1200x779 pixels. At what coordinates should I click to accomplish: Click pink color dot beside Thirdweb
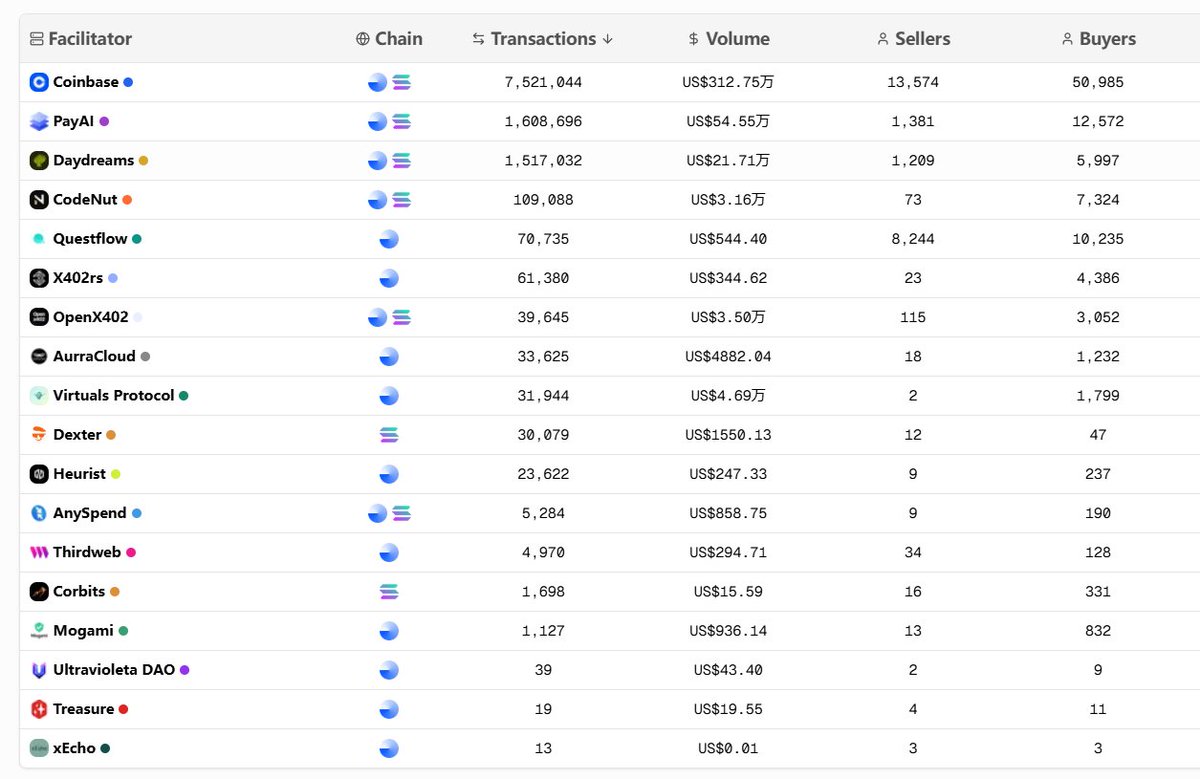[x=131, y=552]
